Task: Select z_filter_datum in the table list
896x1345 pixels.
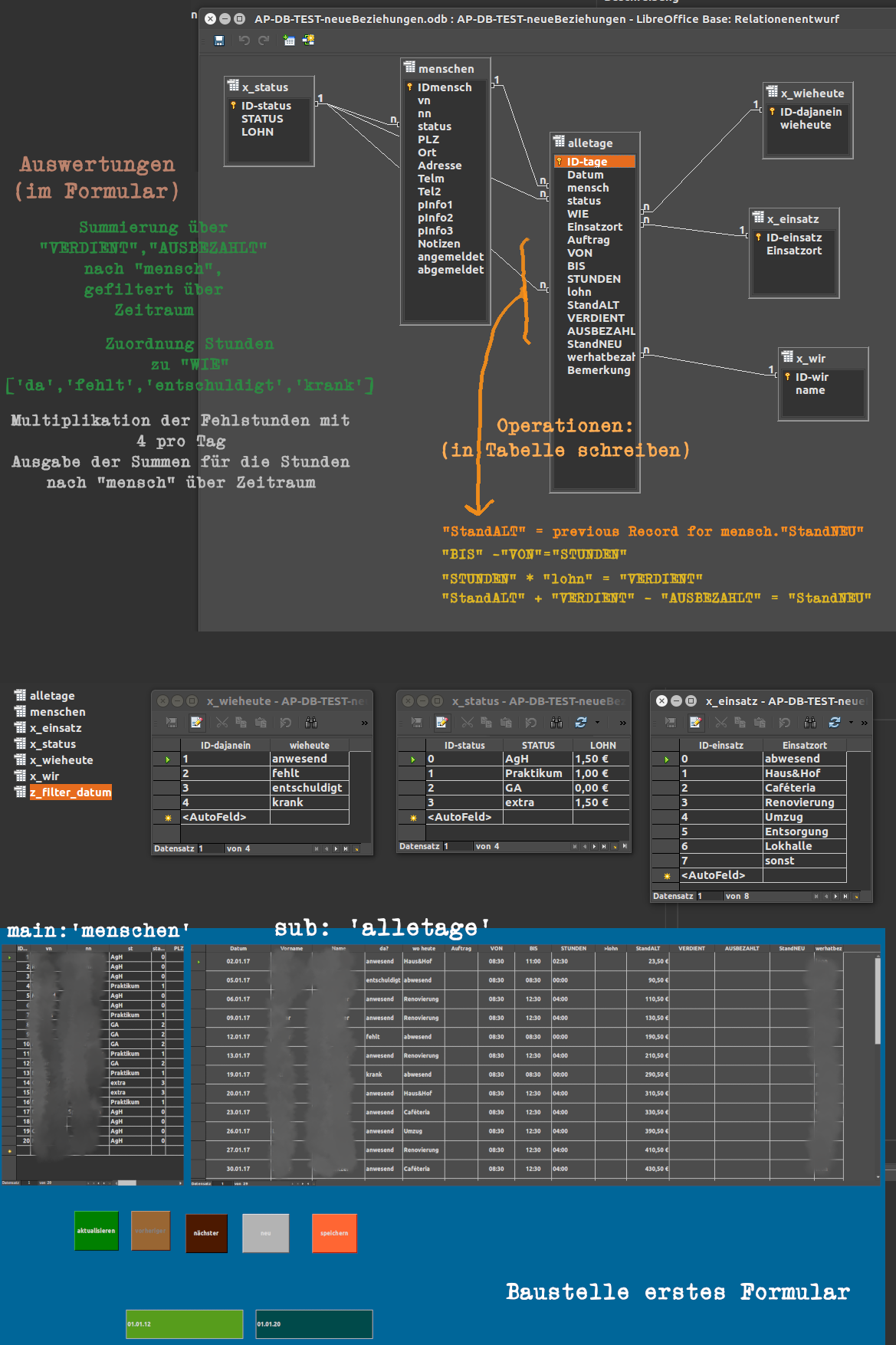Action: (x=71, y=792)
